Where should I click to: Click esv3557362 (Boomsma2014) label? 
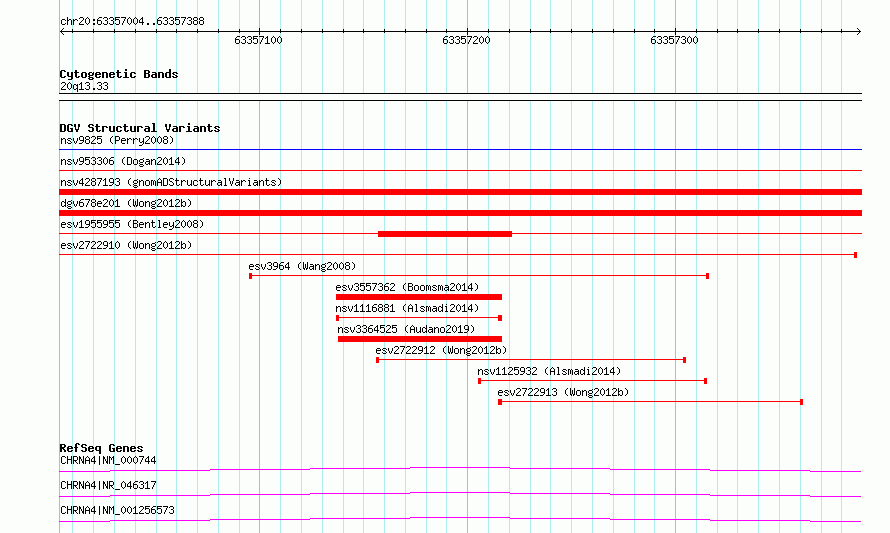coord(407,287)
